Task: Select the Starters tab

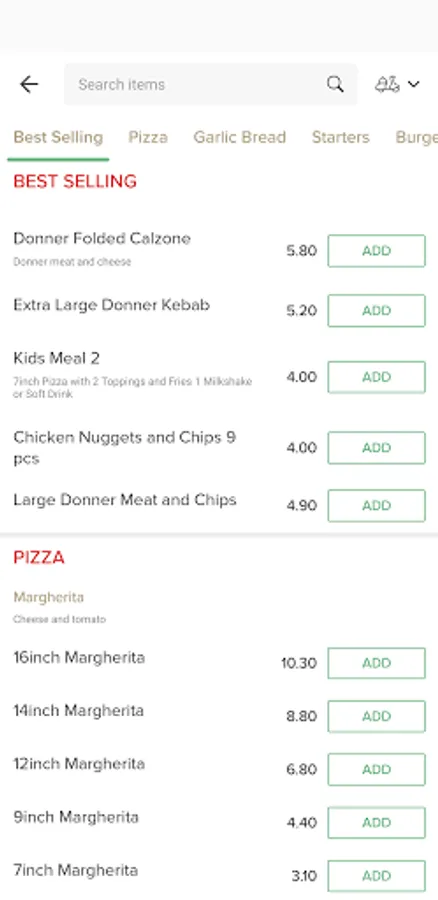Action: click(x=340, y=137)
